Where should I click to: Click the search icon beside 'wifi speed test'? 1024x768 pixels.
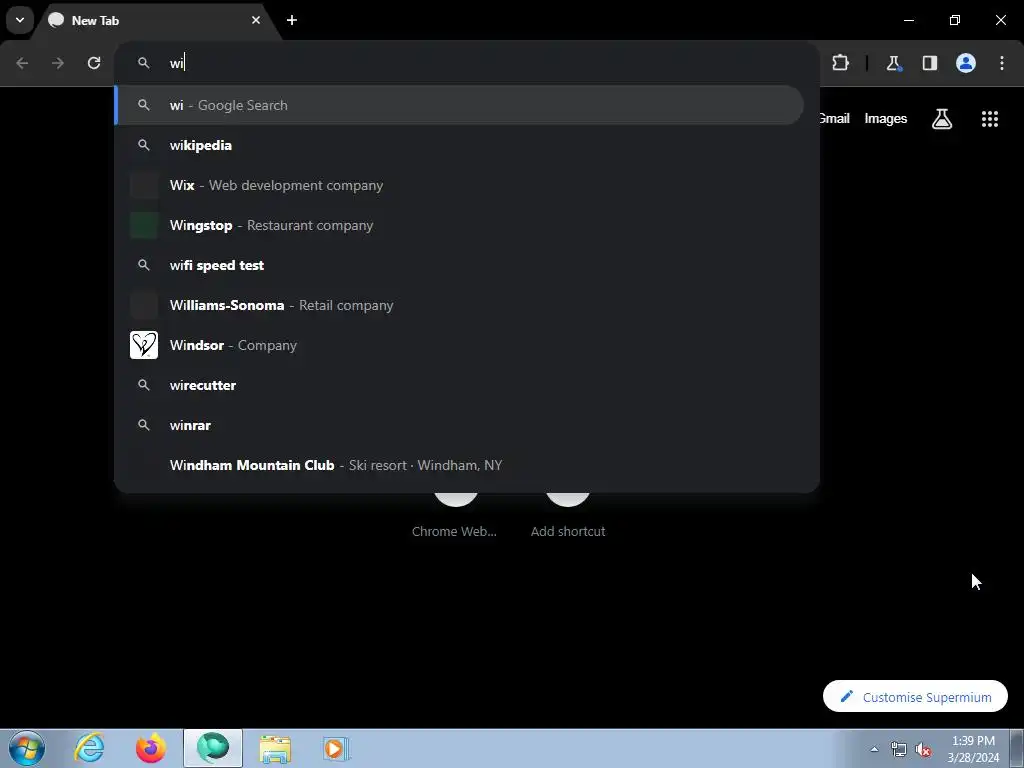pos(144,265)
